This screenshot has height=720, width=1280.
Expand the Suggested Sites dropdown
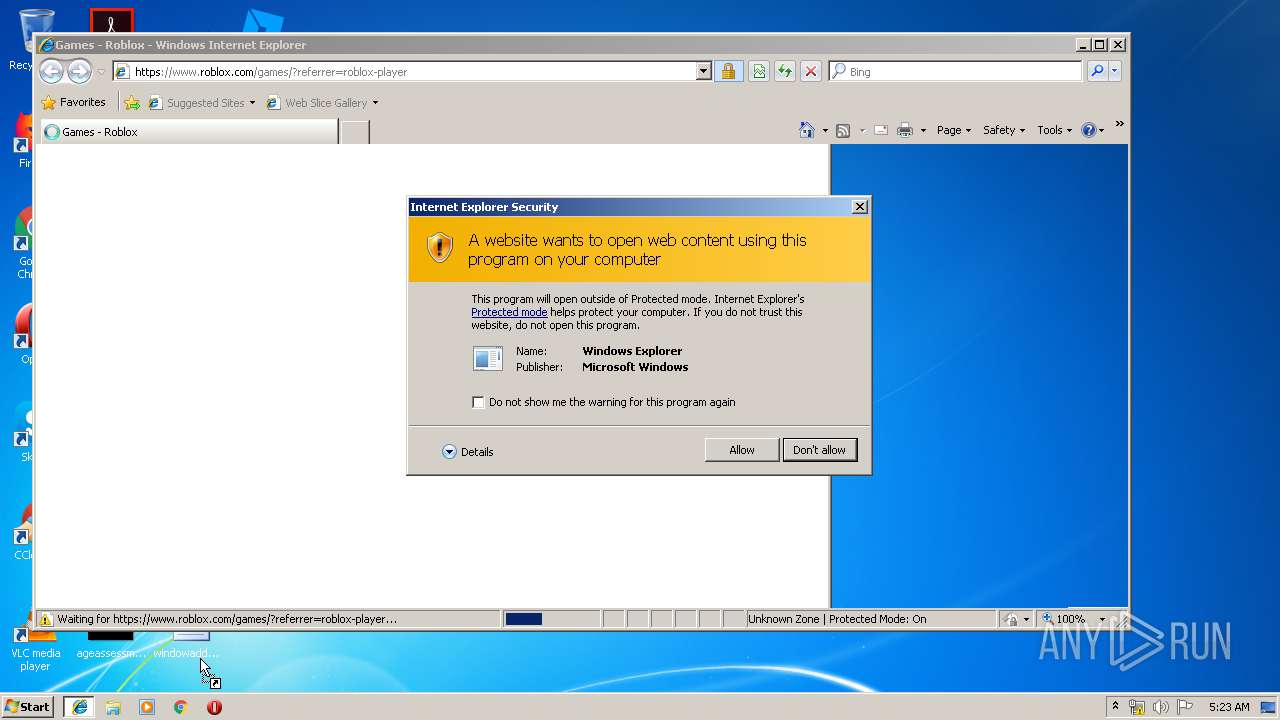pyautogui.click(x=252, y=103)
